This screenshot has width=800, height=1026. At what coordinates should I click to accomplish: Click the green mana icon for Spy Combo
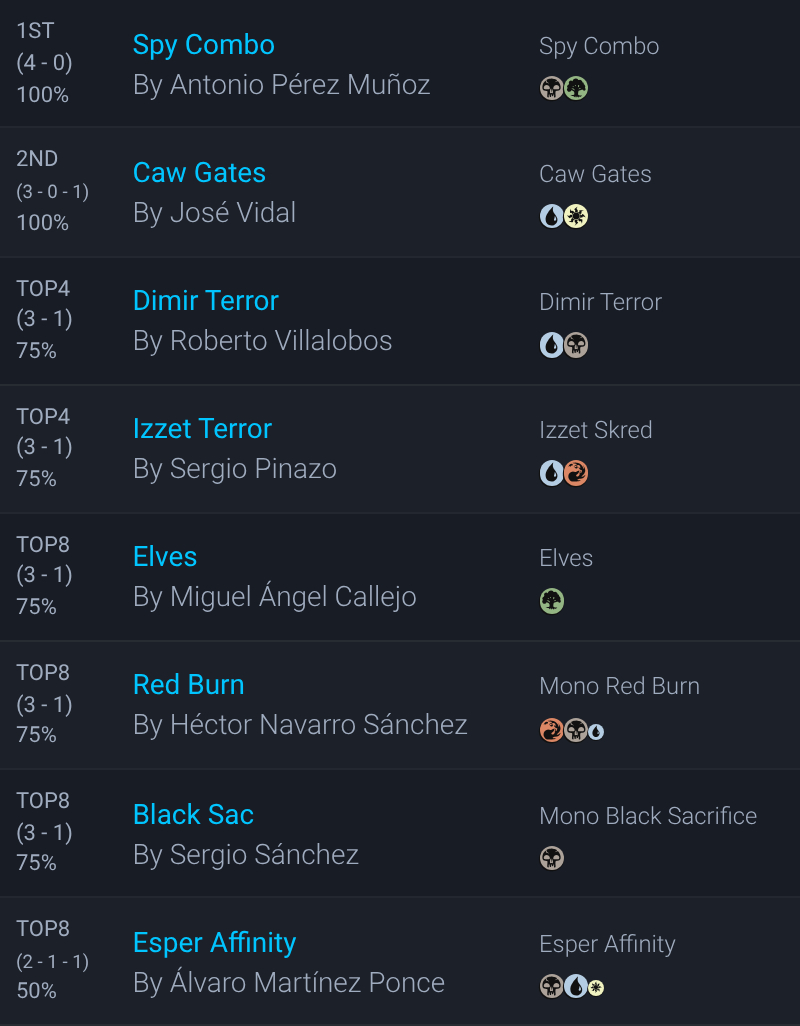click(x=576, y=88)
